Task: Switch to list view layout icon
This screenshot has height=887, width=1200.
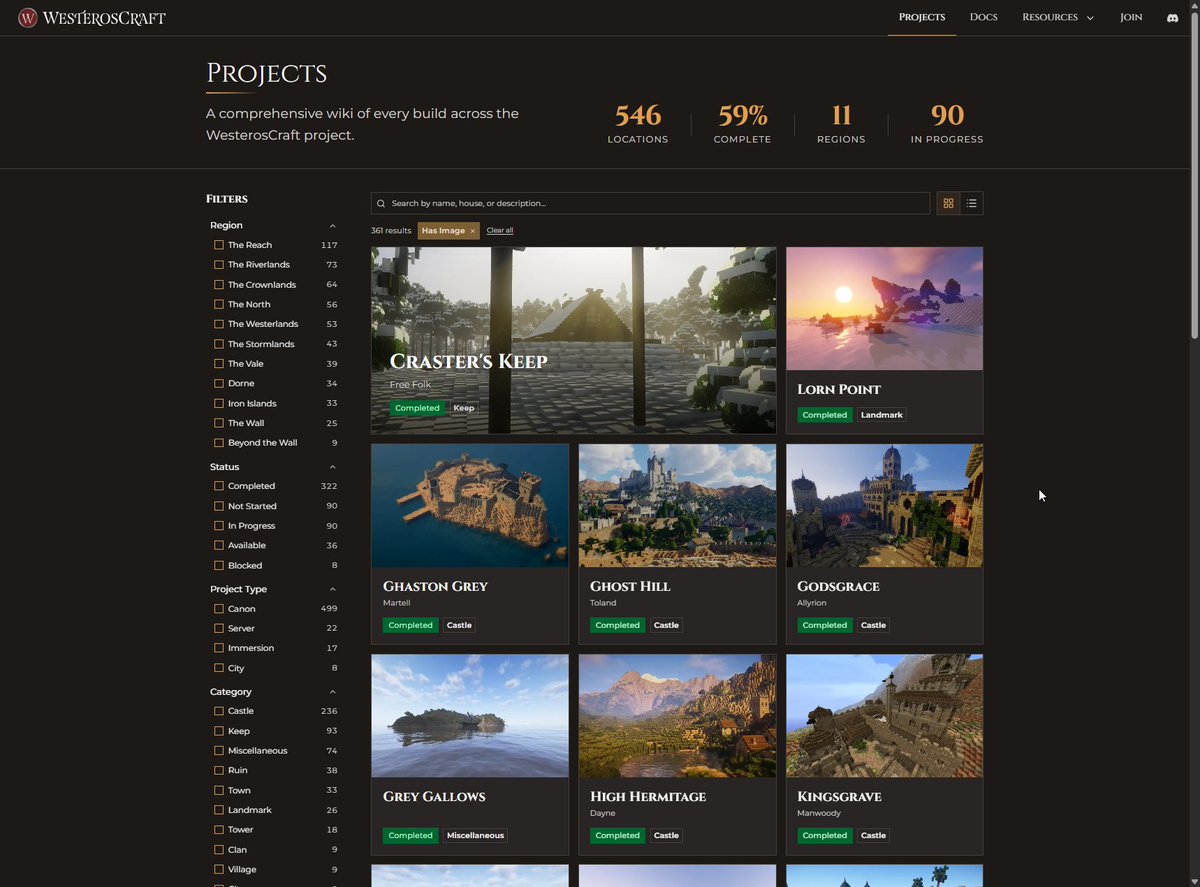Action: pyautogui.click(x=972, y=203)
